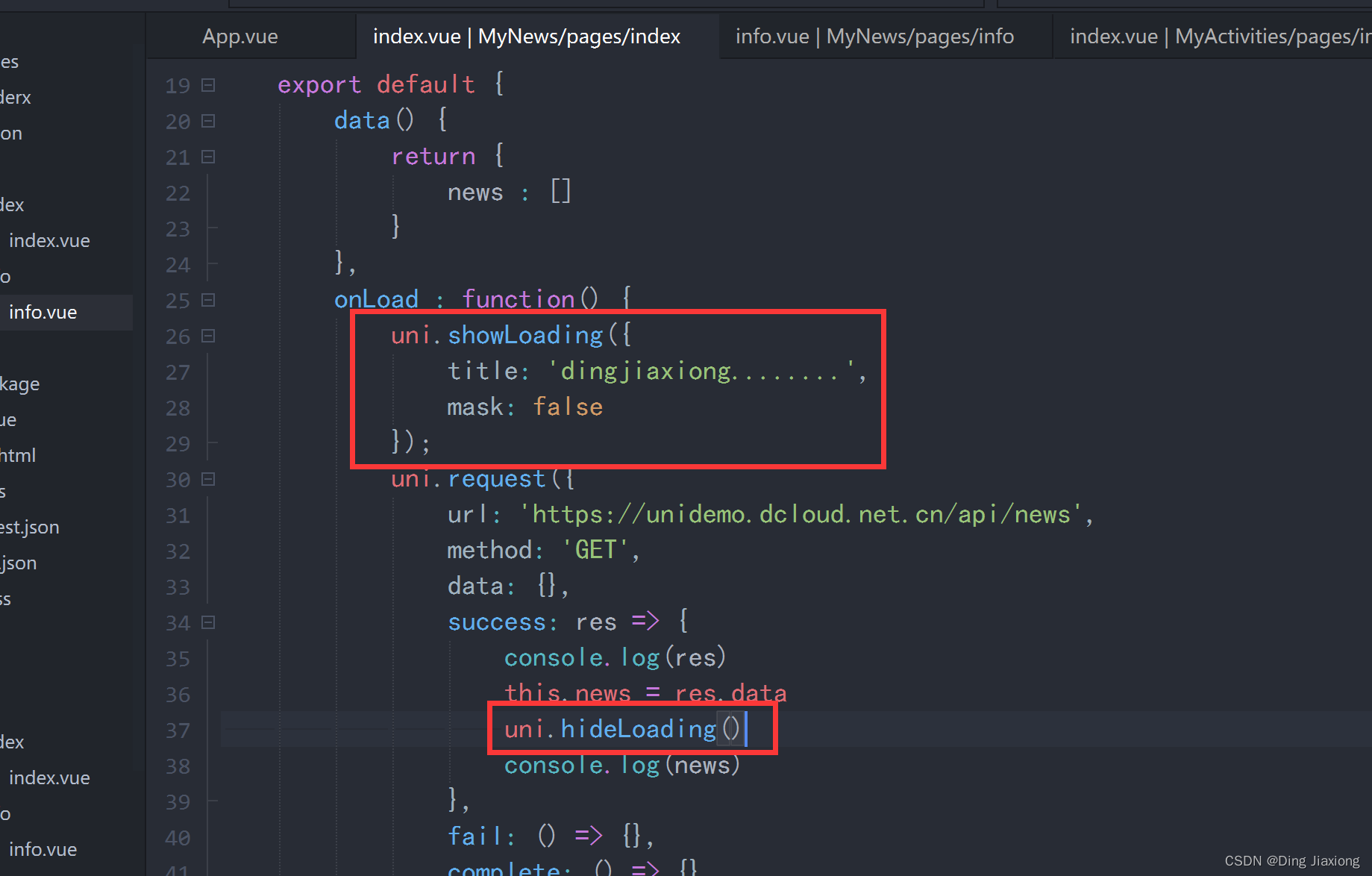Open index.vue under the first pages folder
Image resolution: width=1372 pixels, height=876 pixels.
pyautogui.click(x=49, y=240)
